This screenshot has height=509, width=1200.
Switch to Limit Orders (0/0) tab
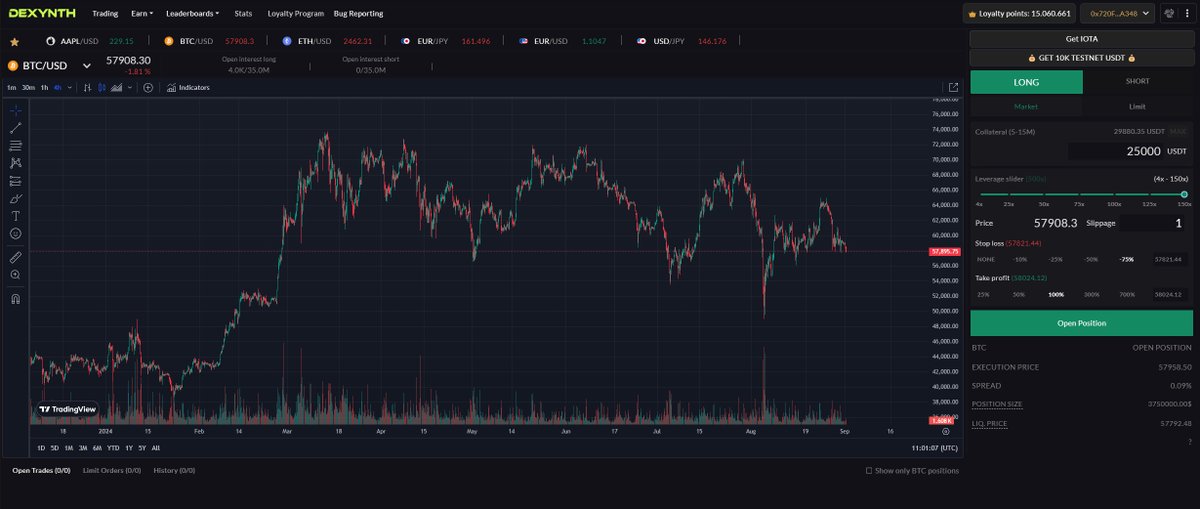click(112, 470)
